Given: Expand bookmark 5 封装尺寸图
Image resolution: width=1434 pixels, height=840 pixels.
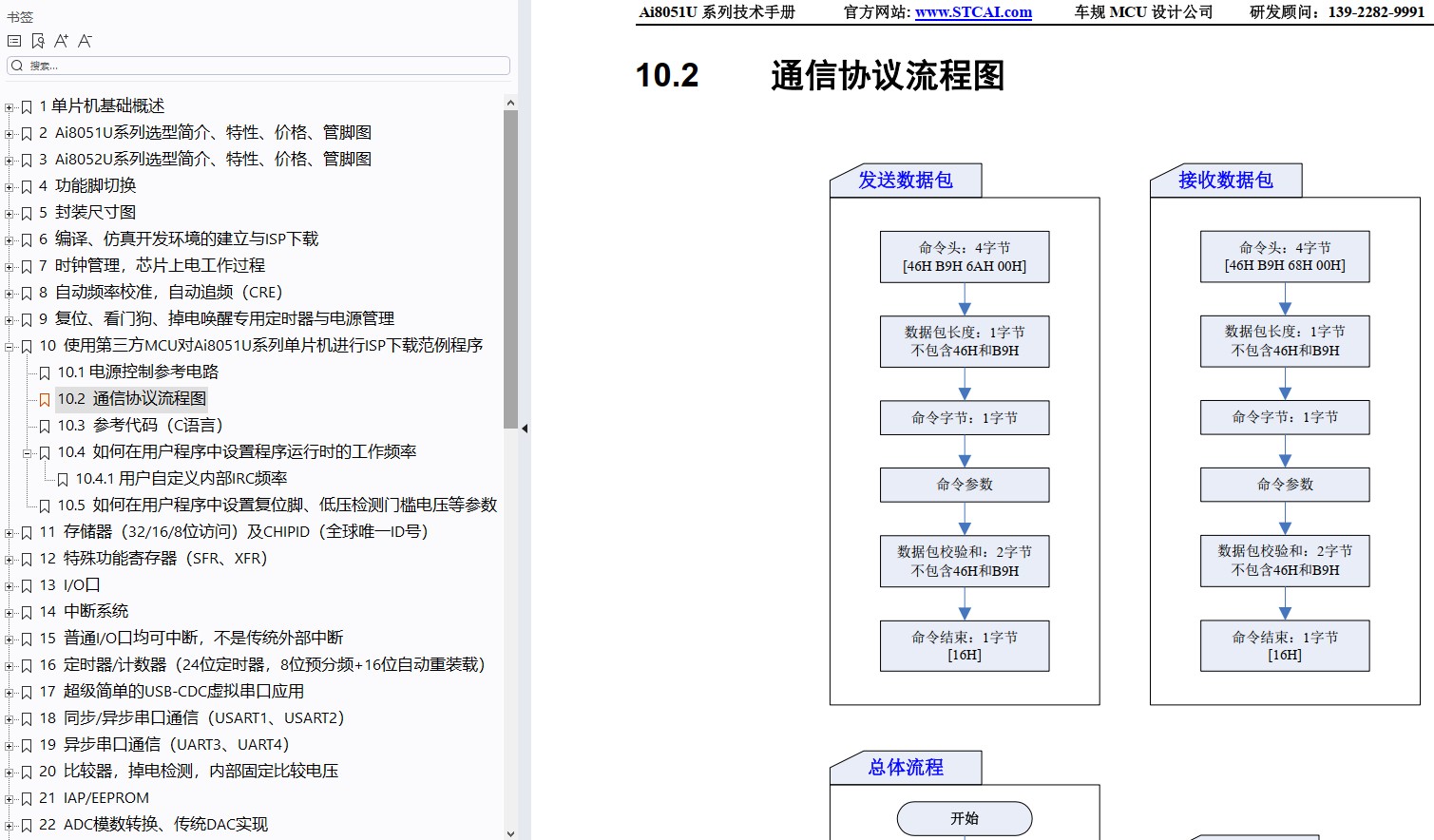Looking at the screenshot, I should pos(10,214).
